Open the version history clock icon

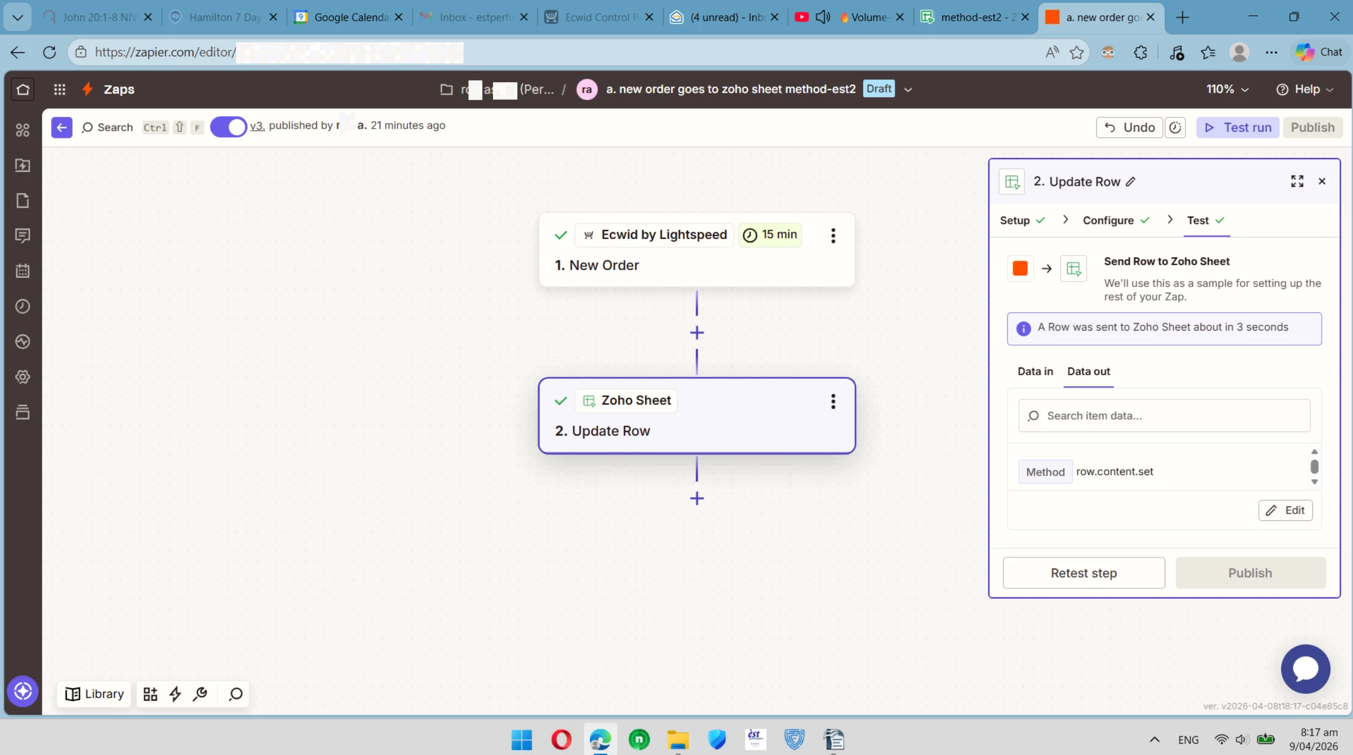tap(1176, 127)
